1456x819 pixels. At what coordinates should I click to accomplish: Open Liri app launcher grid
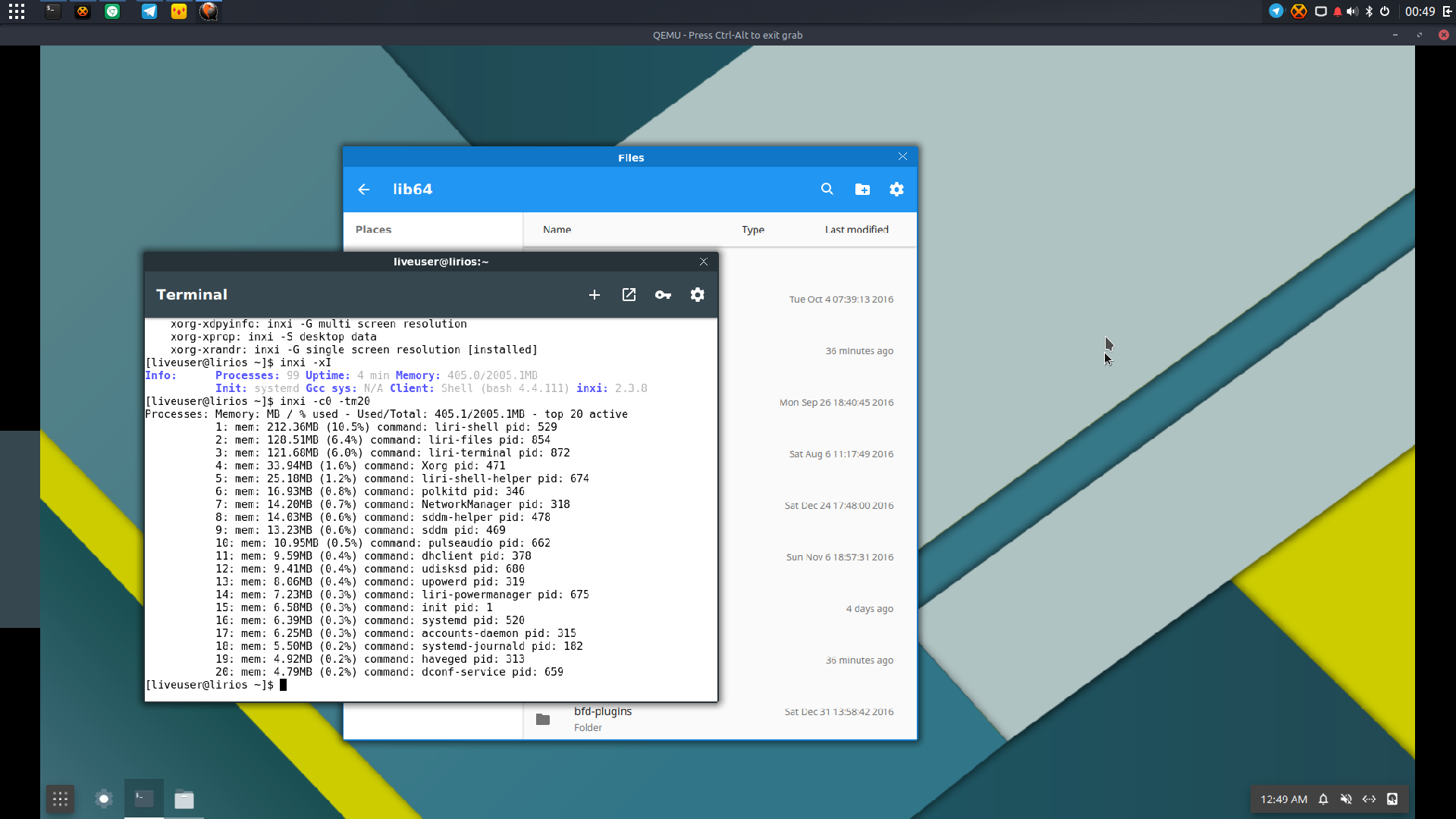coord(61,799)
